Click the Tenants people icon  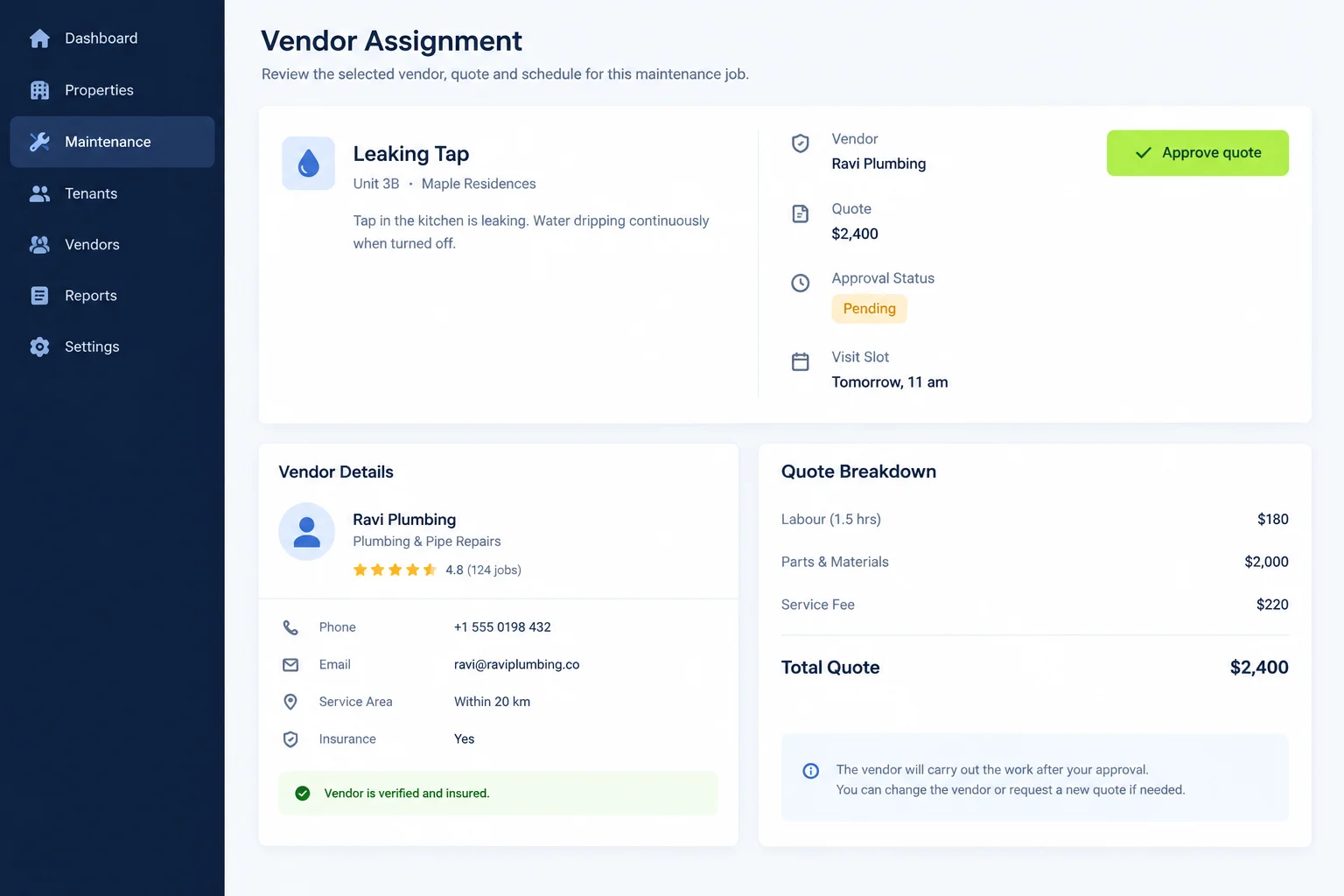pos(39,193)
